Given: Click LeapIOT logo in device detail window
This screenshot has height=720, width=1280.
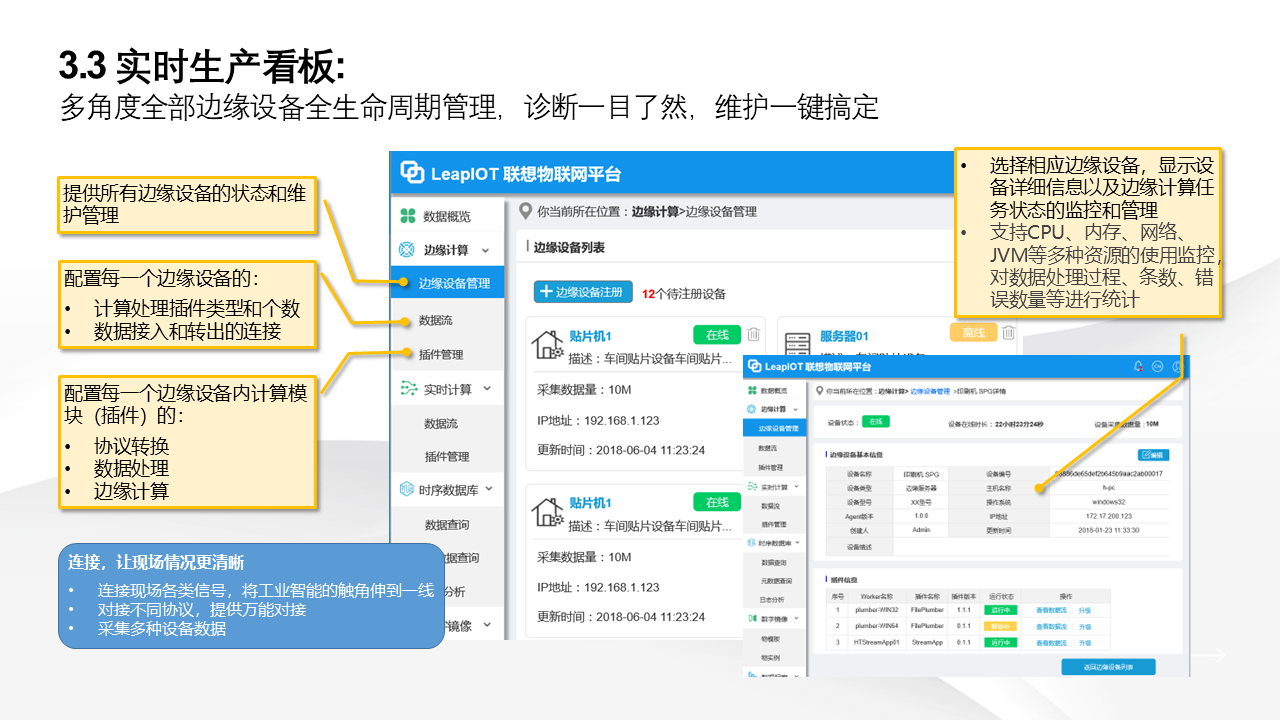Looking at the screenshot, I should point(754,367).
